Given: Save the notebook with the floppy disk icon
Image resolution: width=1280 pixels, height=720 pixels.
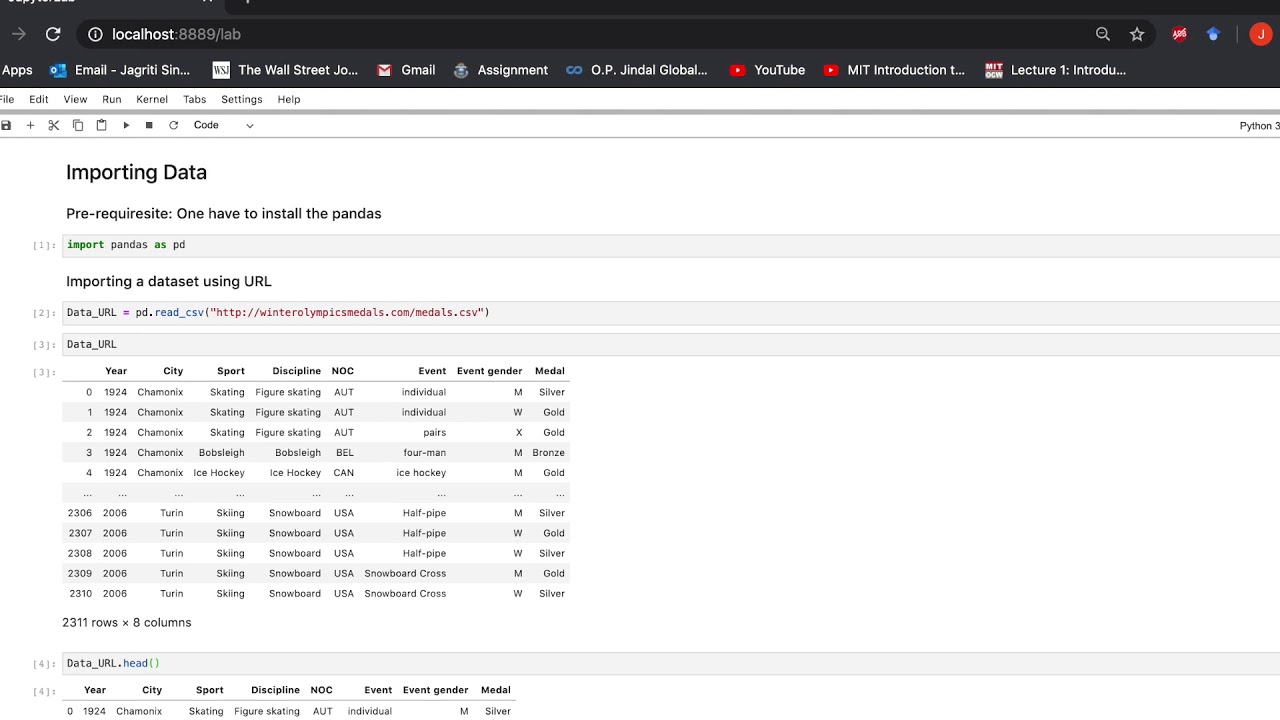Looking at the screenshot, I should click(6, 125).
